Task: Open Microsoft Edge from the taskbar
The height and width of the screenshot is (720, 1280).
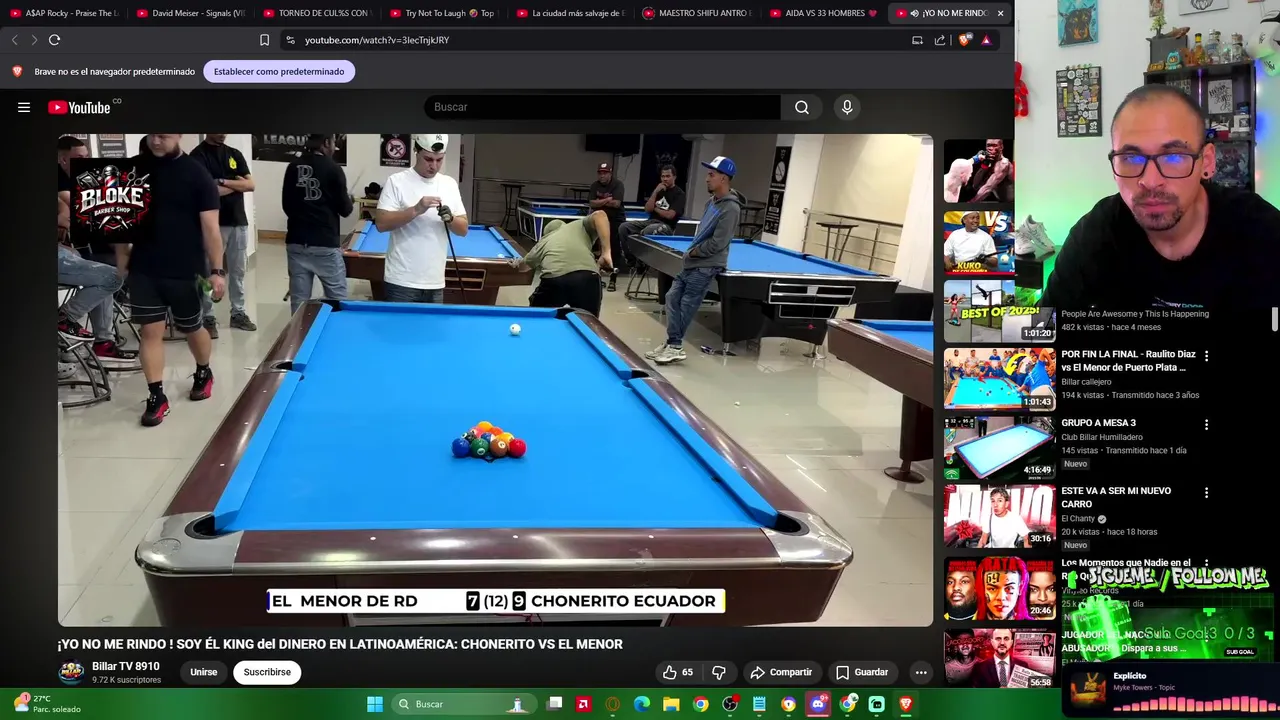Action: [x=642, y=704]
